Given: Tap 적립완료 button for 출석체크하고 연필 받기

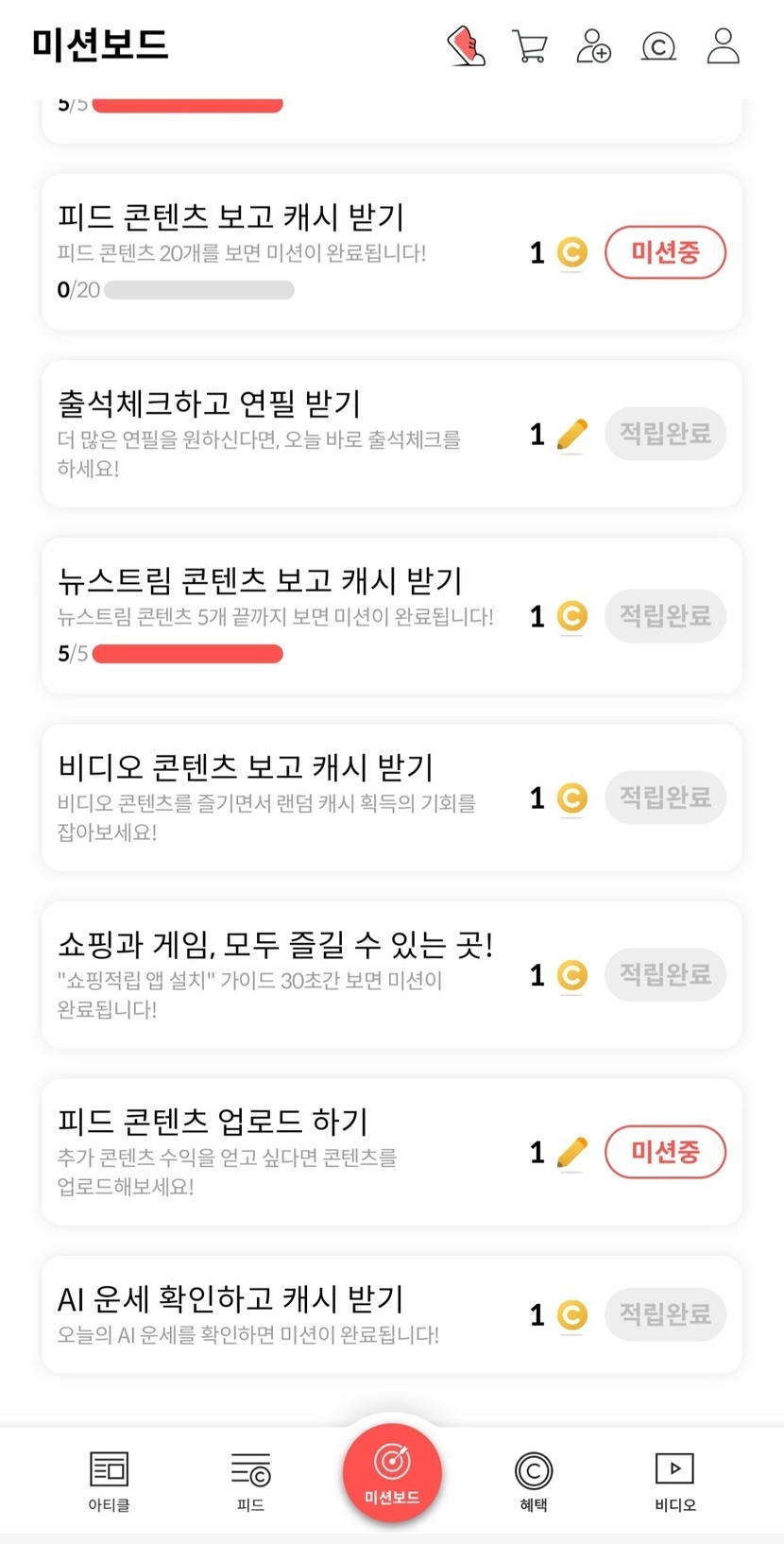Looking at the screenshot, I should coord(665,434).
